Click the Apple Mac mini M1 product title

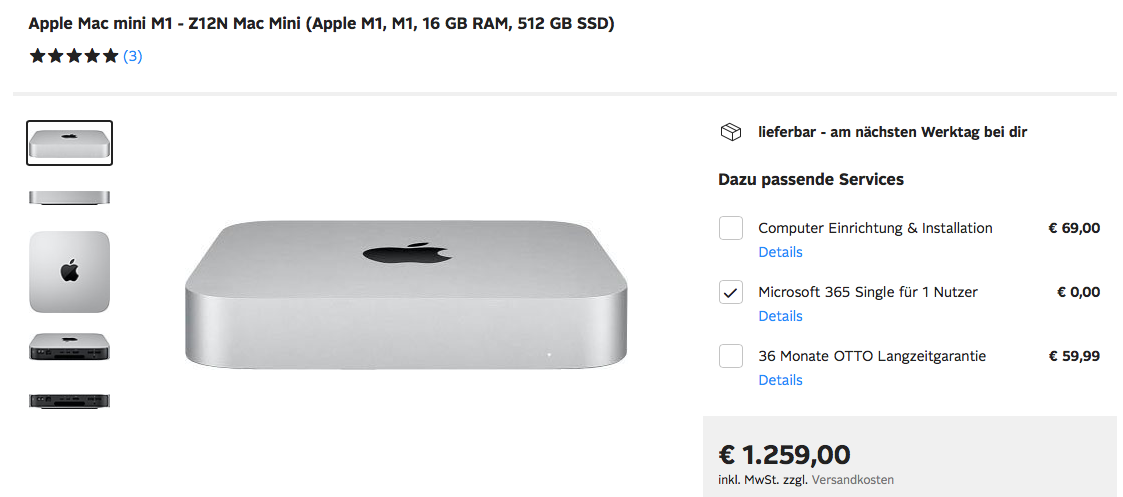pos(321,23)
